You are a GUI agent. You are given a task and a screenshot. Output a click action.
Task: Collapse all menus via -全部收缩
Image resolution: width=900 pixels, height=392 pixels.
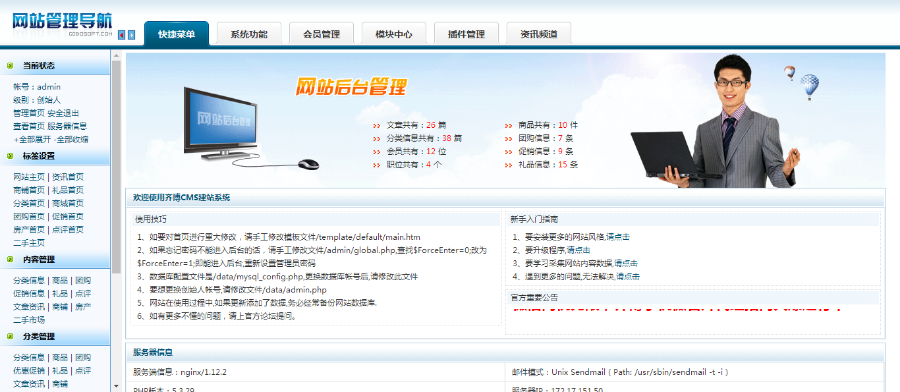point(71,139)
